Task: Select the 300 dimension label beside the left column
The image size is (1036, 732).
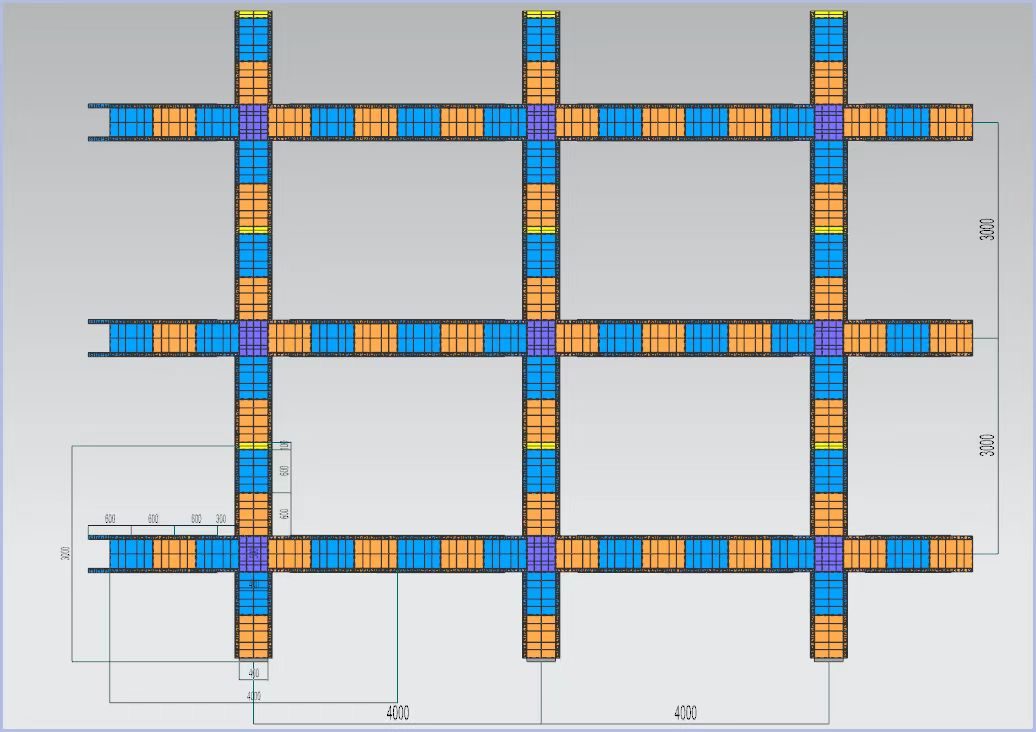Action: pyautogui.click(x=221, y=519)
